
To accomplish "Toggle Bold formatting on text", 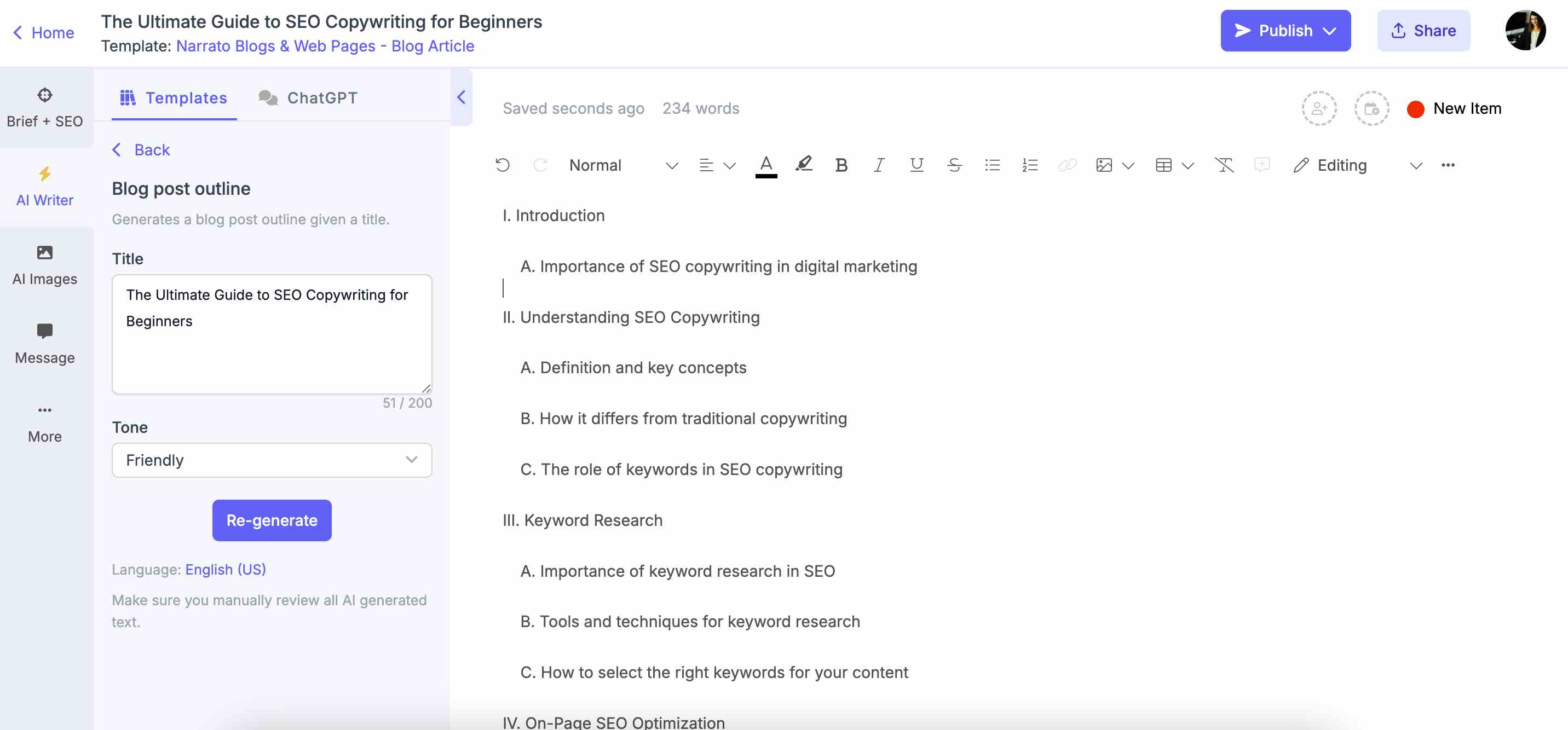I will [840, 165].
